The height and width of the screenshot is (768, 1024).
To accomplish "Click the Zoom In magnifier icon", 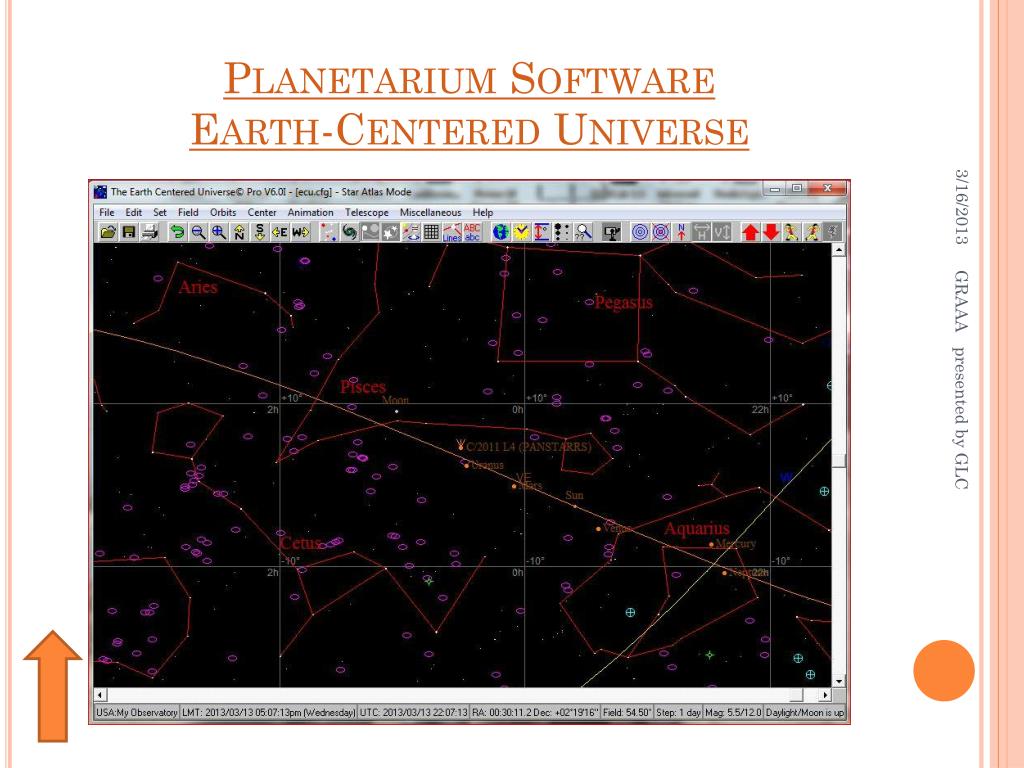I will pyautogui.click(x=218, y=232).
